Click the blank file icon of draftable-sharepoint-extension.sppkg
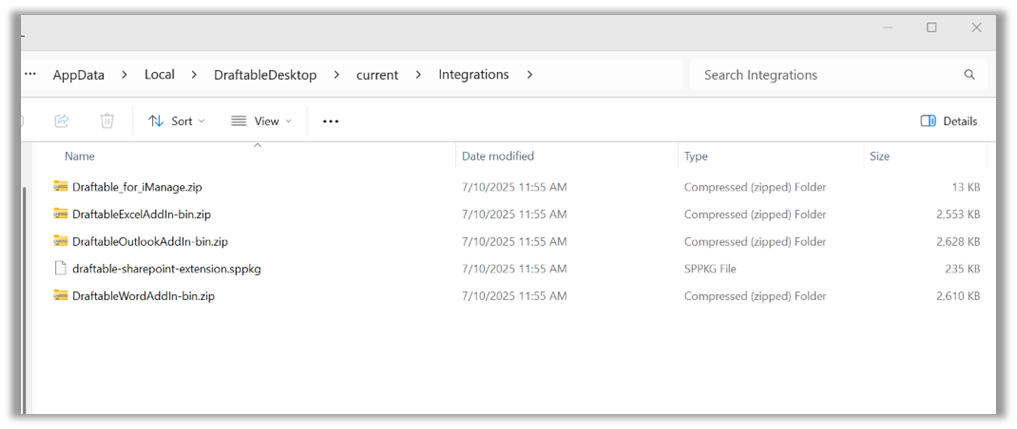Screen dimensions: 1017x429 60,268
